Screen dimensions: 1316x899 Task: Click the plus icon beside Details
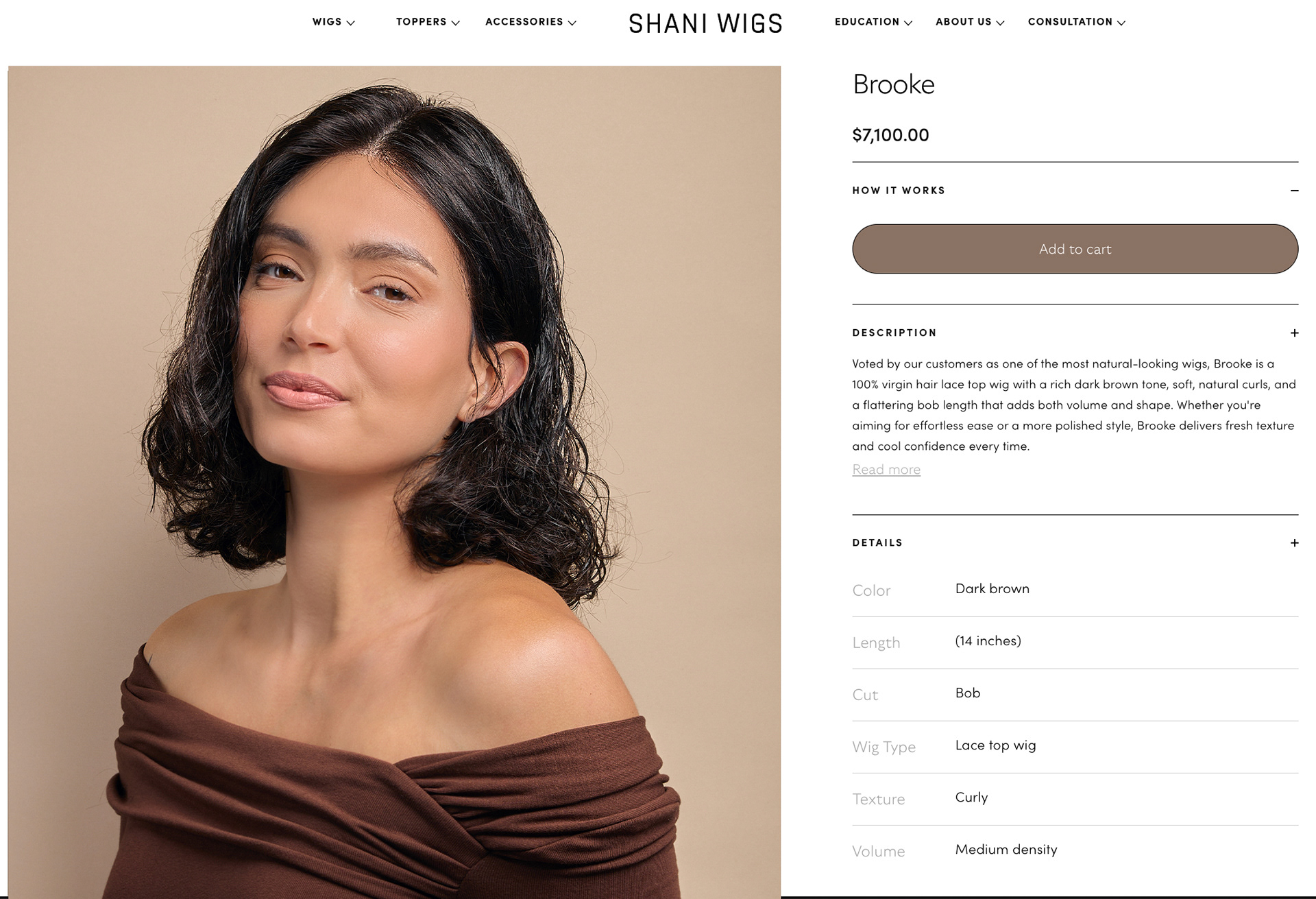pos(1294,543)
